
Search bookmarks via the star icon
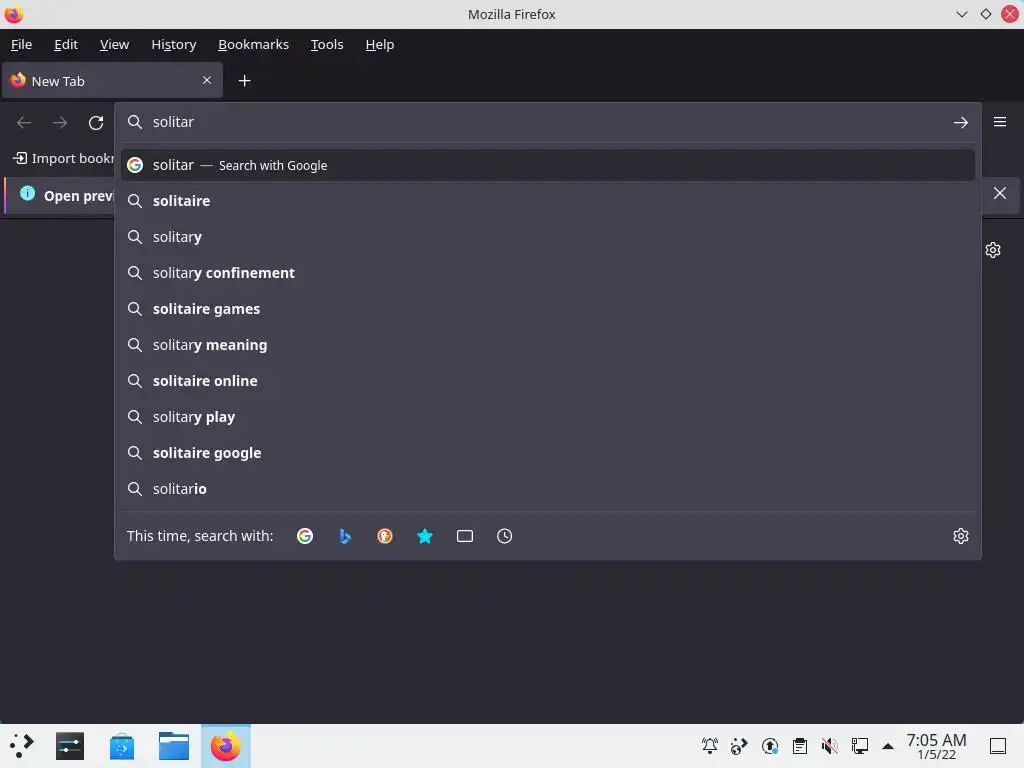(424, 536)
